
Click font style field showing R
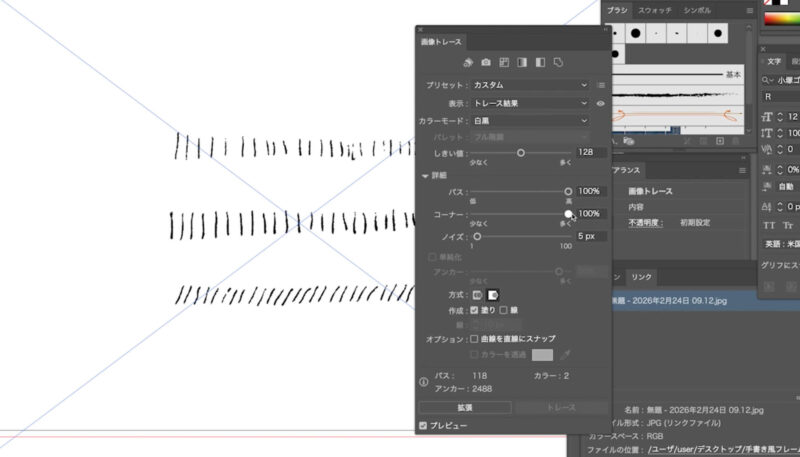[781, 96]
